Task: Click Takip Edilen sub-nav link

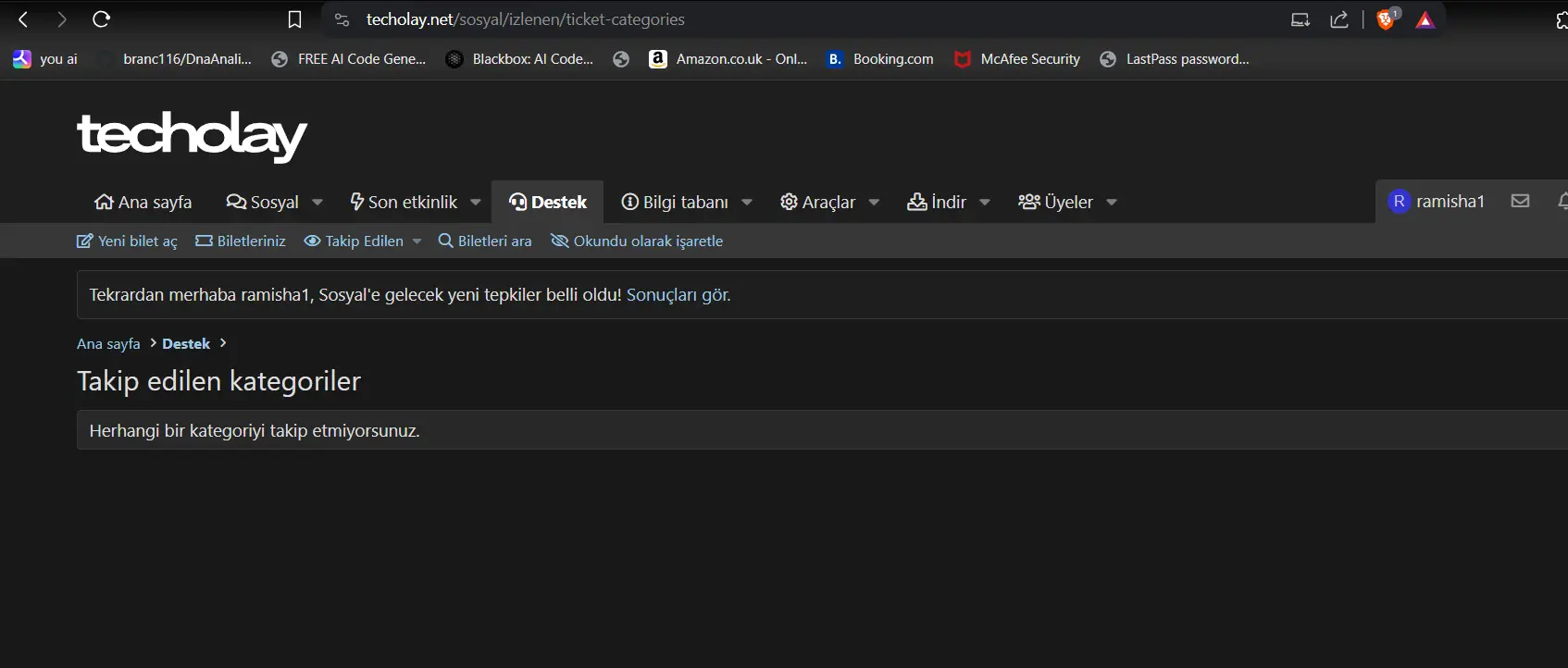Action: pos(355,241)
